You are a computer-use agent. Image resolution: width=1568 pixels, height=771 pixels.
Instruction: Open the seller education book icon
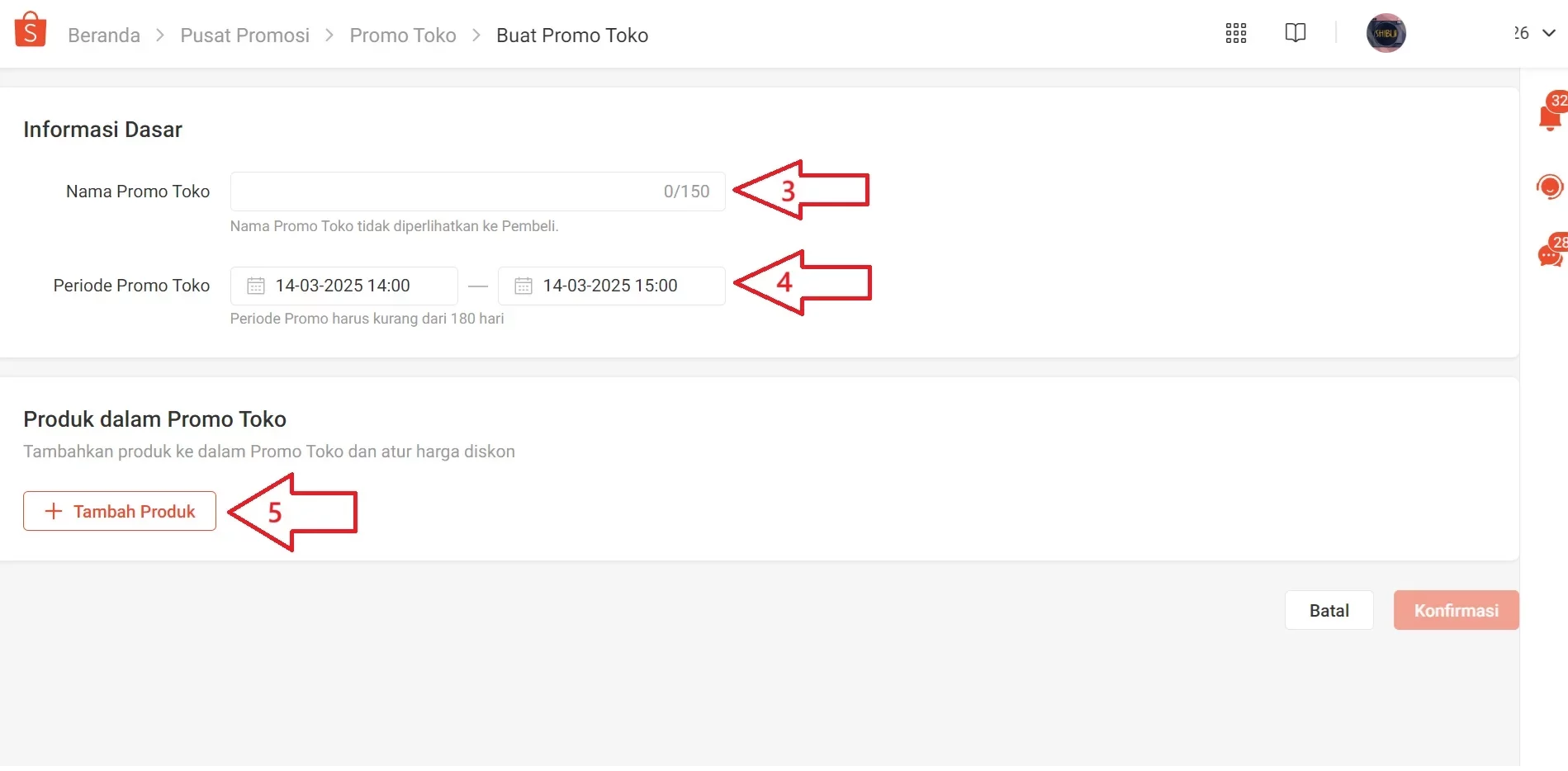pos(1296,33)
